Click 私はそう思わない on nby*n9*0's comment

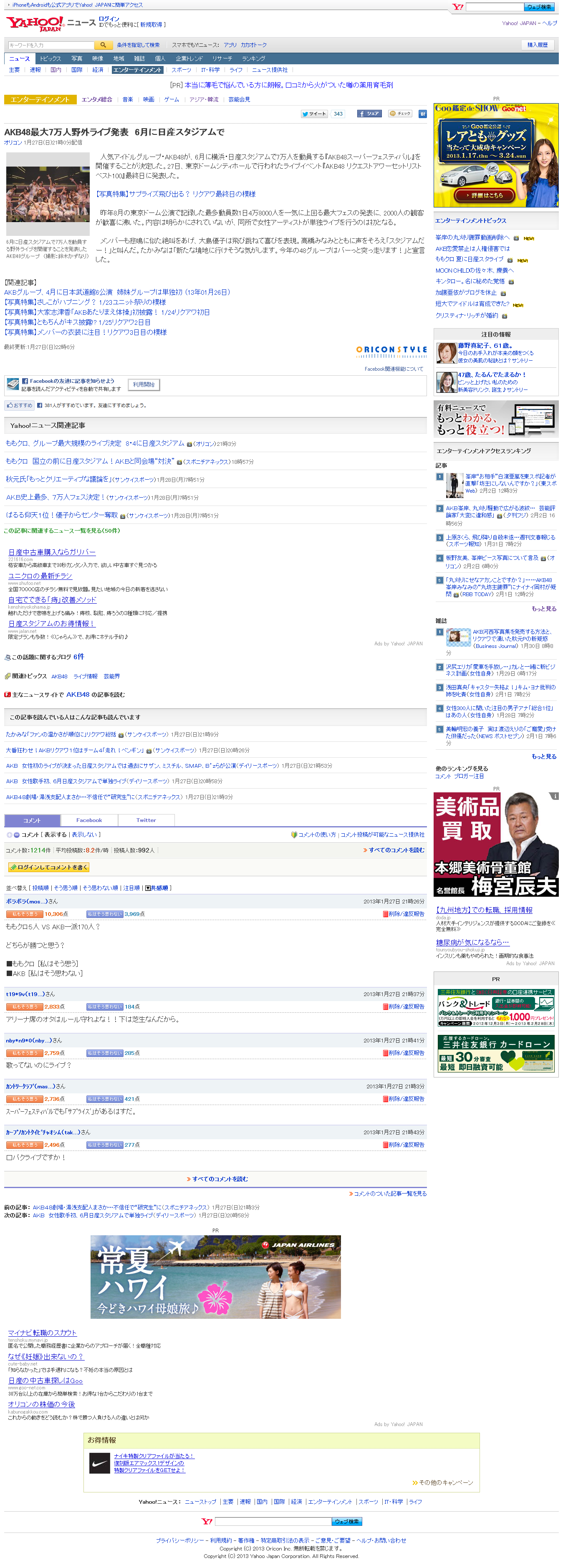(x=105, y=1052)
